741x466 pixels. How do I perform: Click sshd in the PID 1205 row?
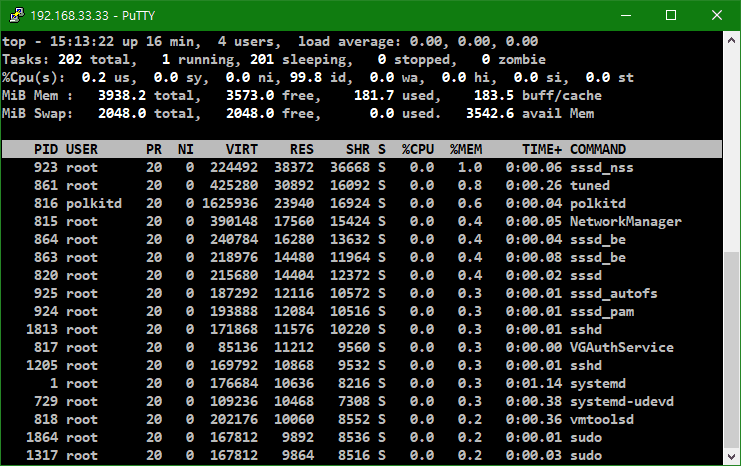586,365
